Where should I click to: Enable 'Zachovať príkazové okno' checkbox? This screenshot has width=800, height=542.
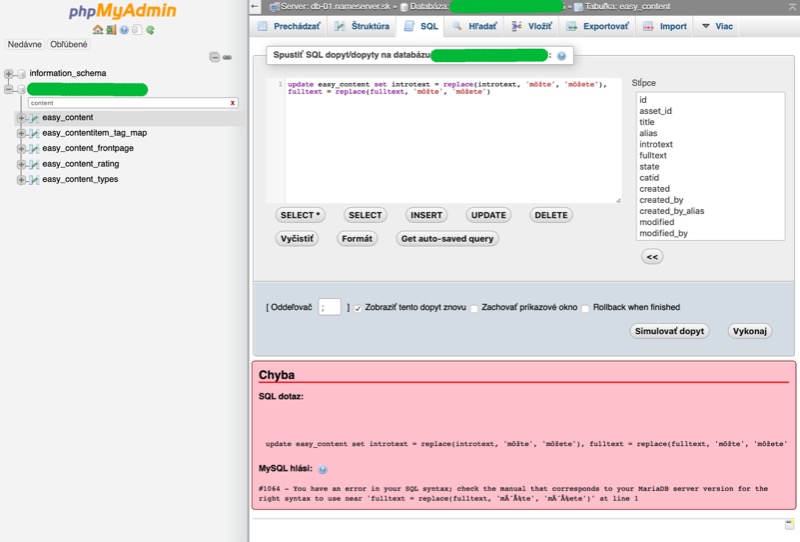474,308
